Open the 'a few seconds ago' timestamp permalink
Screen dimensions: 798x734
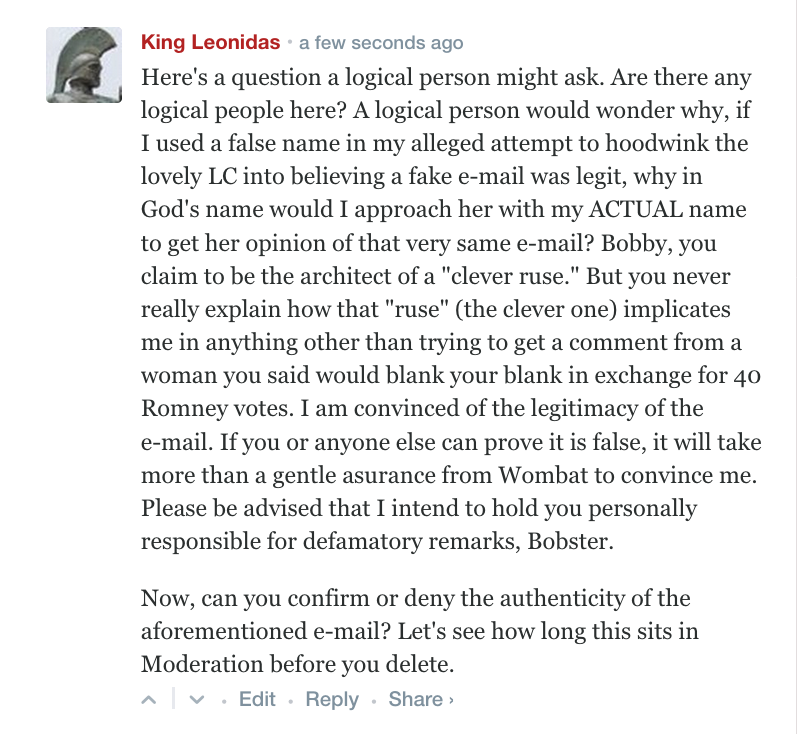click(x=381, y=43)
